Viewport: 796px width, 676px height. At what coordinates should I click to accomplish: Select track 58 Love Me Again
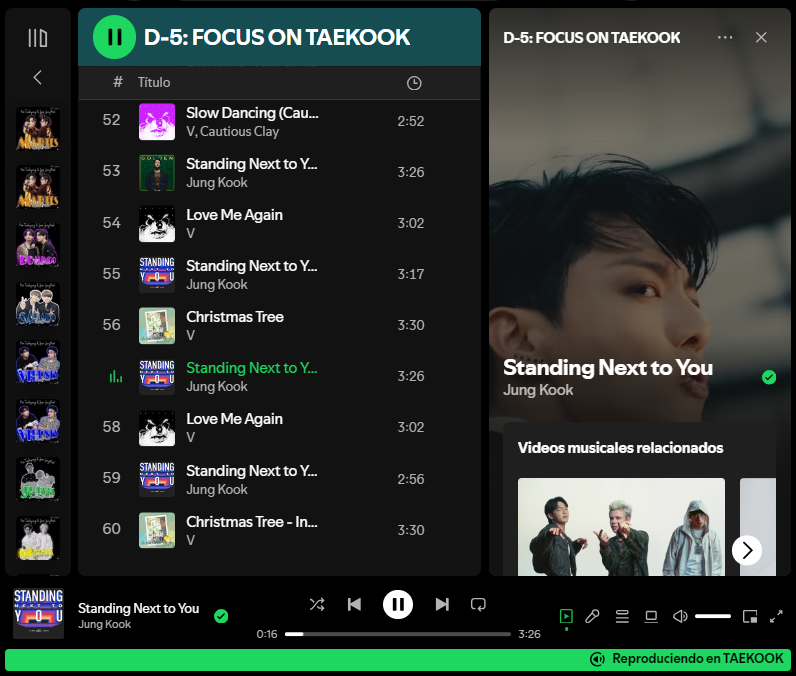279,428
